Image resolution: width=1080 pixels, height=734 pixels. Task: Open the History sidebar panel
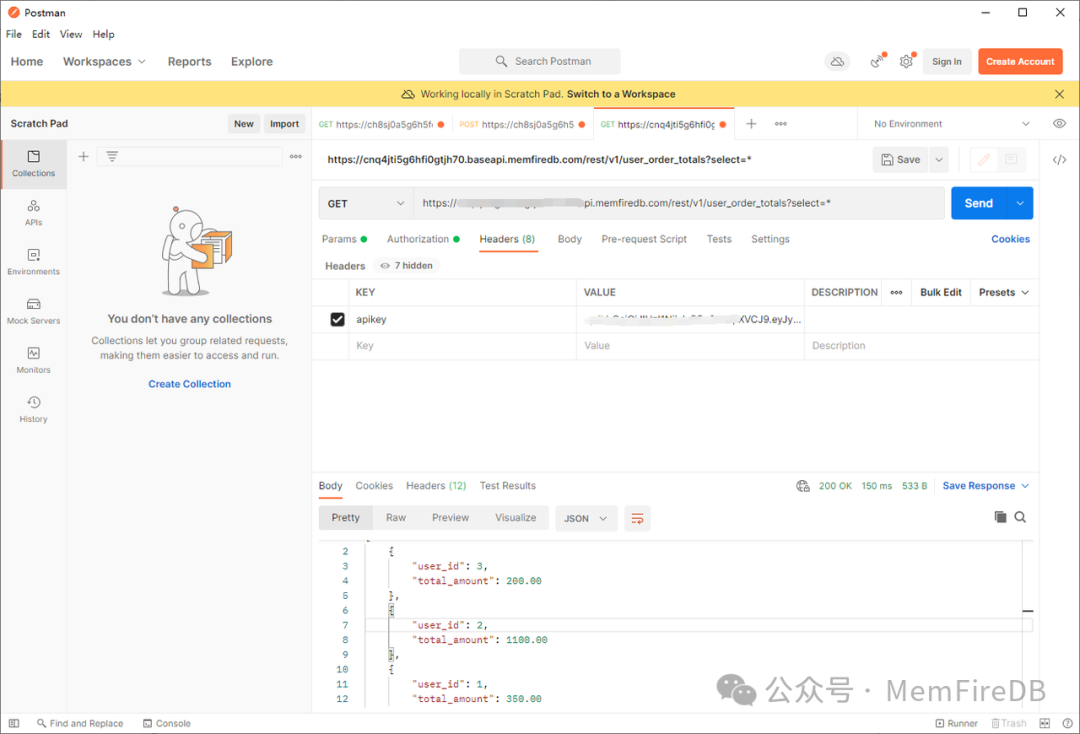click(x=33, y=409)
